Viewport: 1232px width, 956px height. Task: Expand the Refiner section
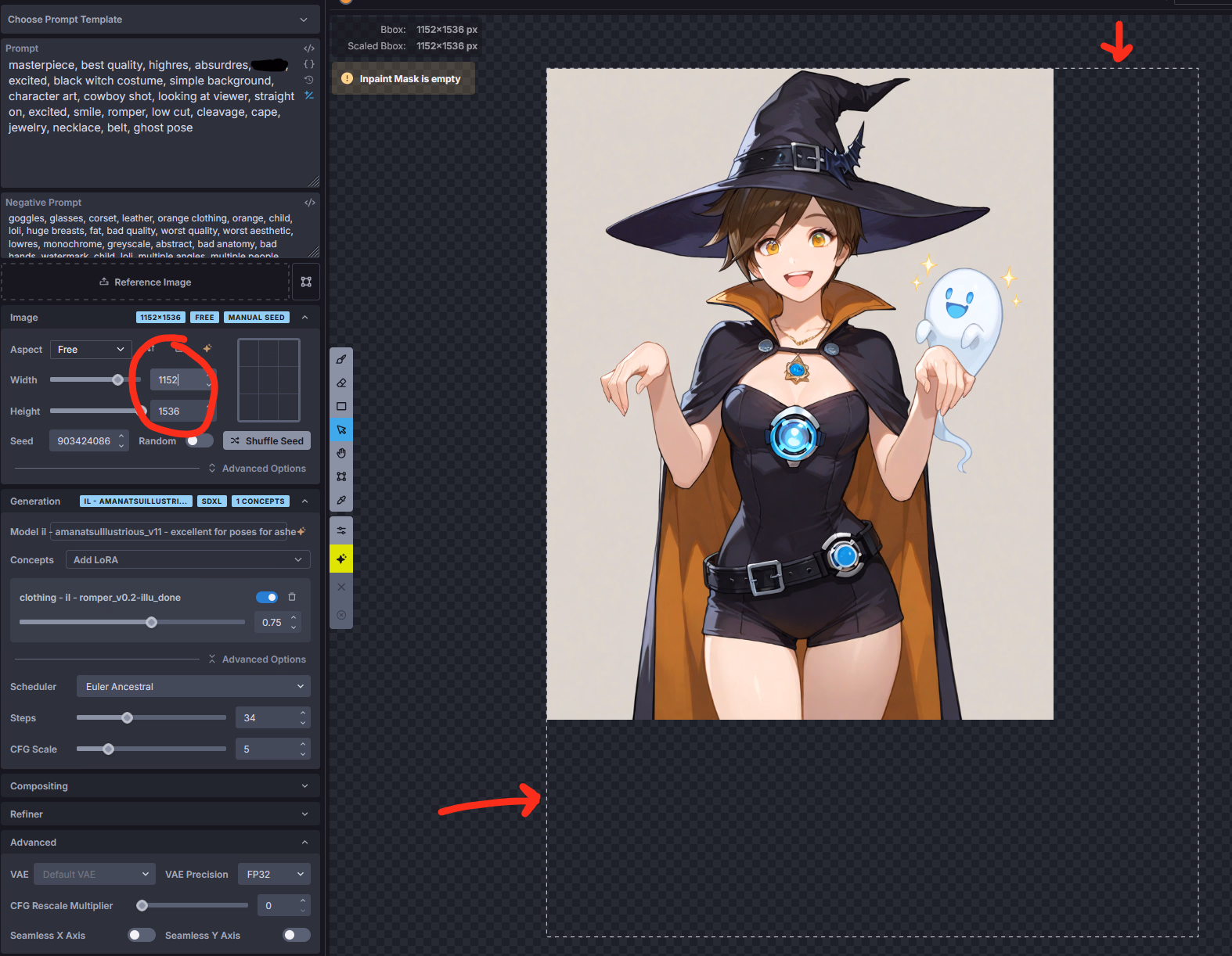(160, 814)
